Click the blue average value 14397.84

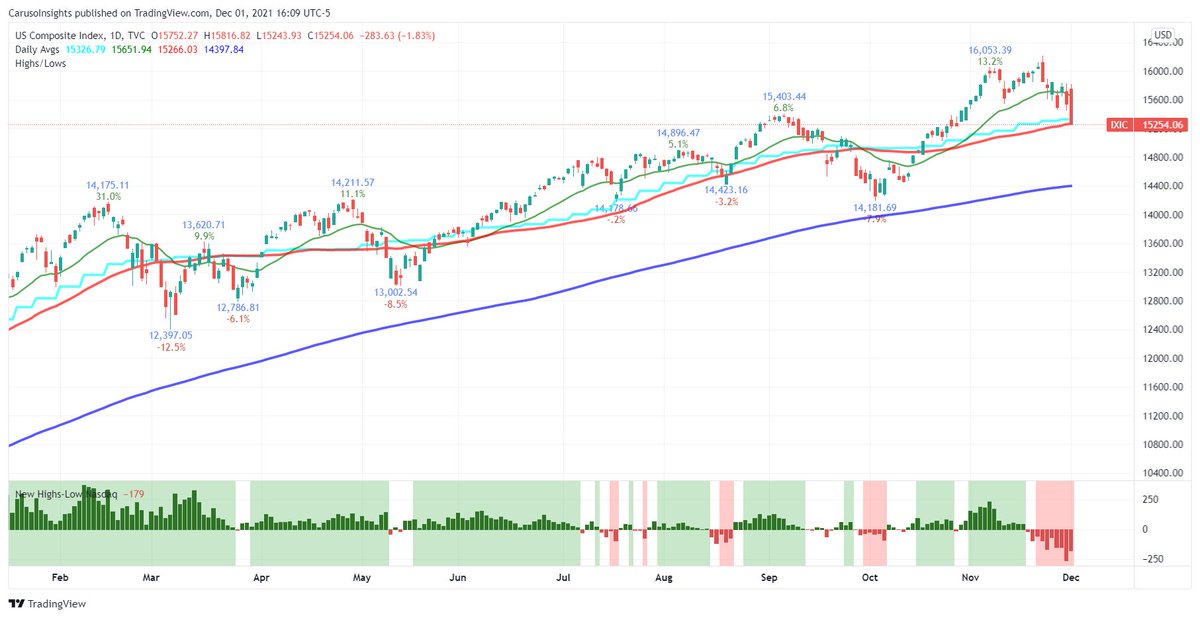[225, 49]
